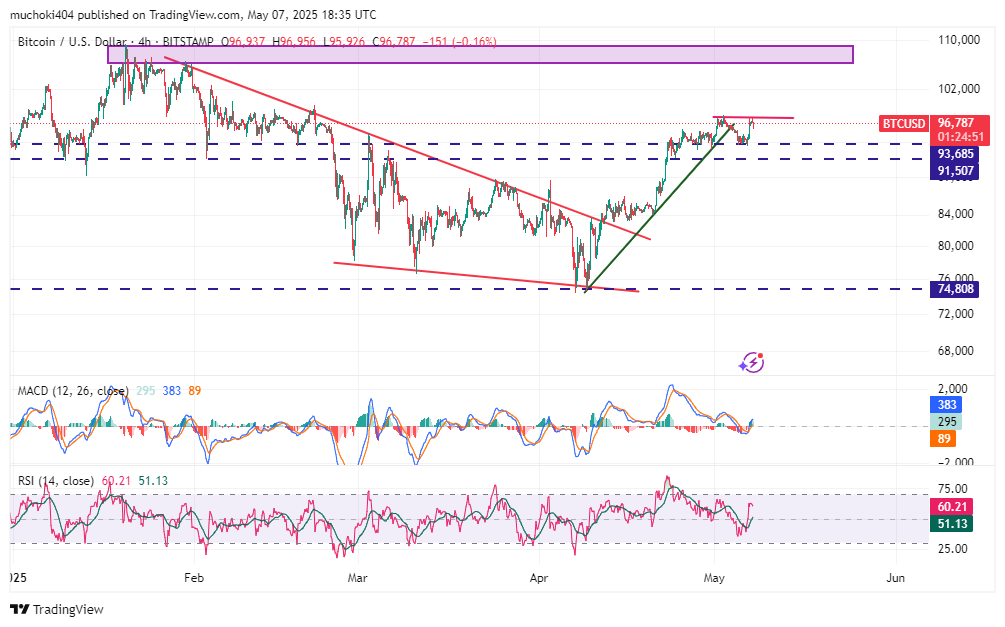Click the May label on time axis
Viewport: 1005px width, 627px height.
(713, 578)
